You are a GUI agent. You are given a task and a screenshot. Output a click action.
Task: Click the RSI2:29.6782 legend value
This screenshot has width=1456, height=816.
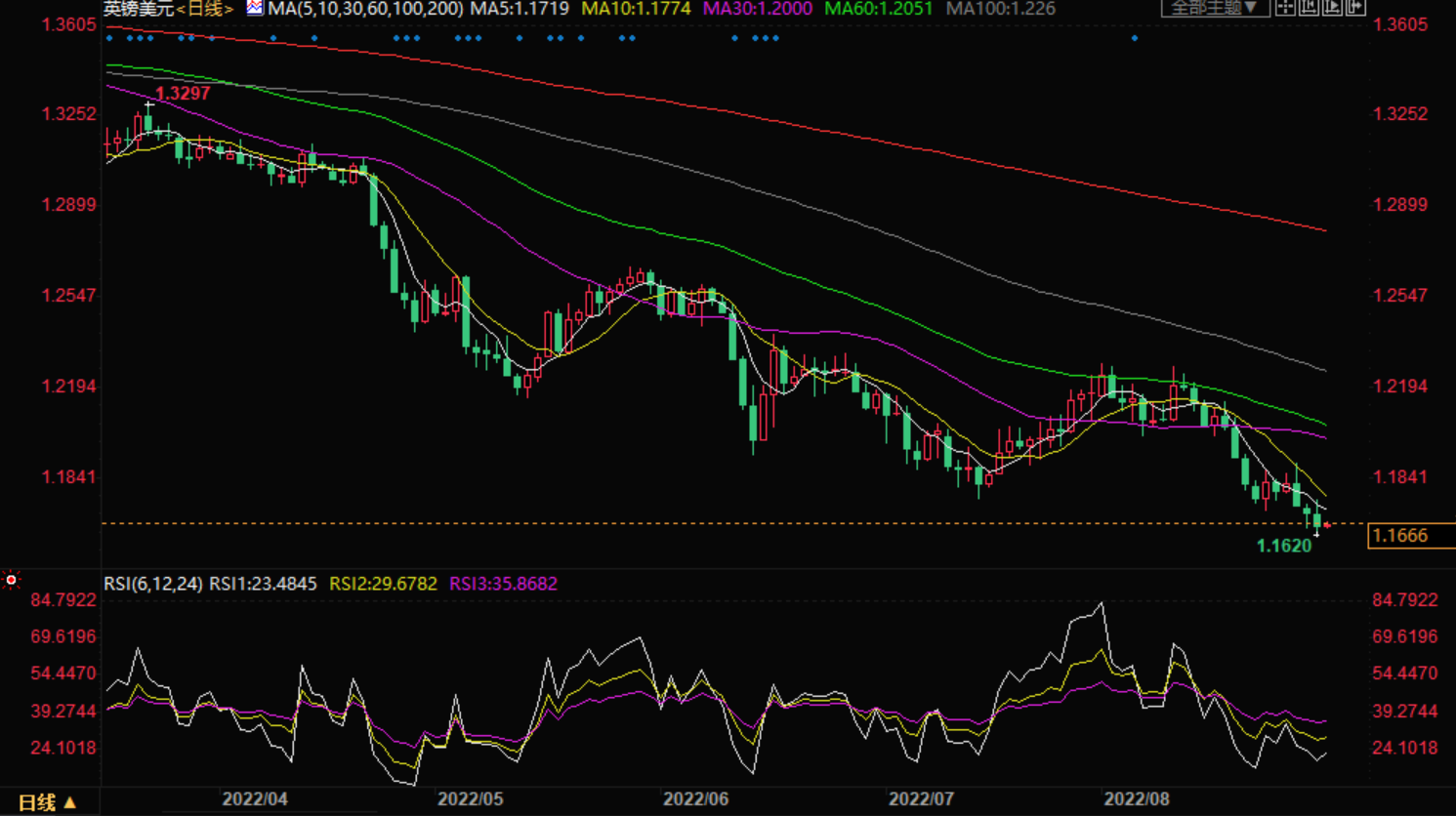[383, 584]
